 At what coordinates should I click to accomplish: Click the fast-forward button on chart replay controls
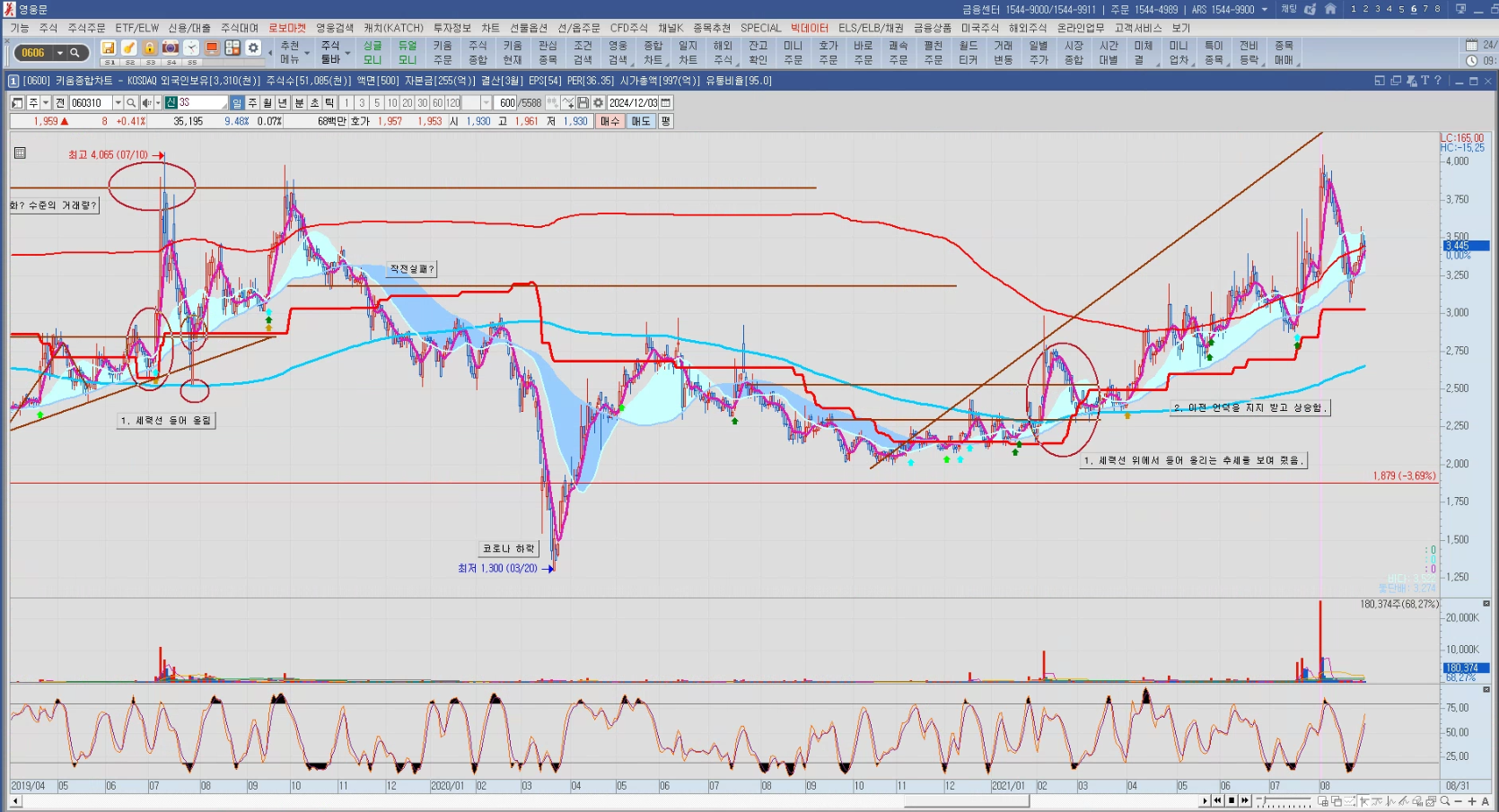point(1245,800)
